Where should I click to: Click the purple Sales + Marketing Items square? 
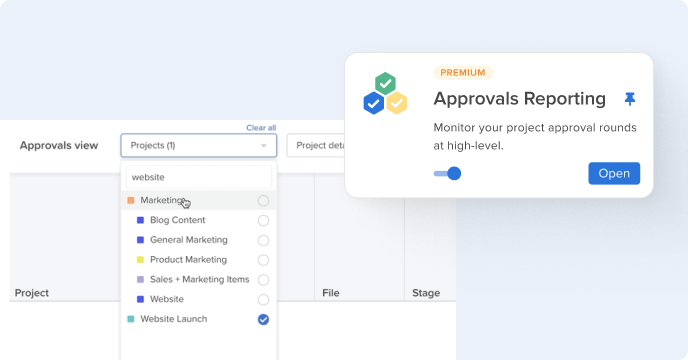coord(140,279)
